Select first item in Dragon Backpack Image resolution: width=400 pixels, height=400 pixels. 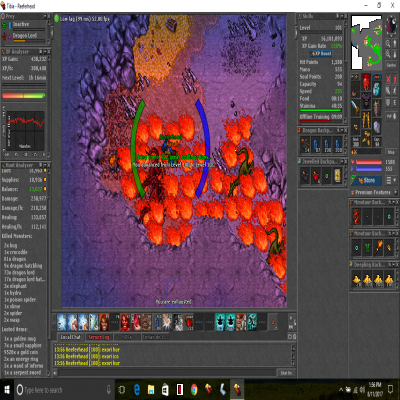coord(305,145)
